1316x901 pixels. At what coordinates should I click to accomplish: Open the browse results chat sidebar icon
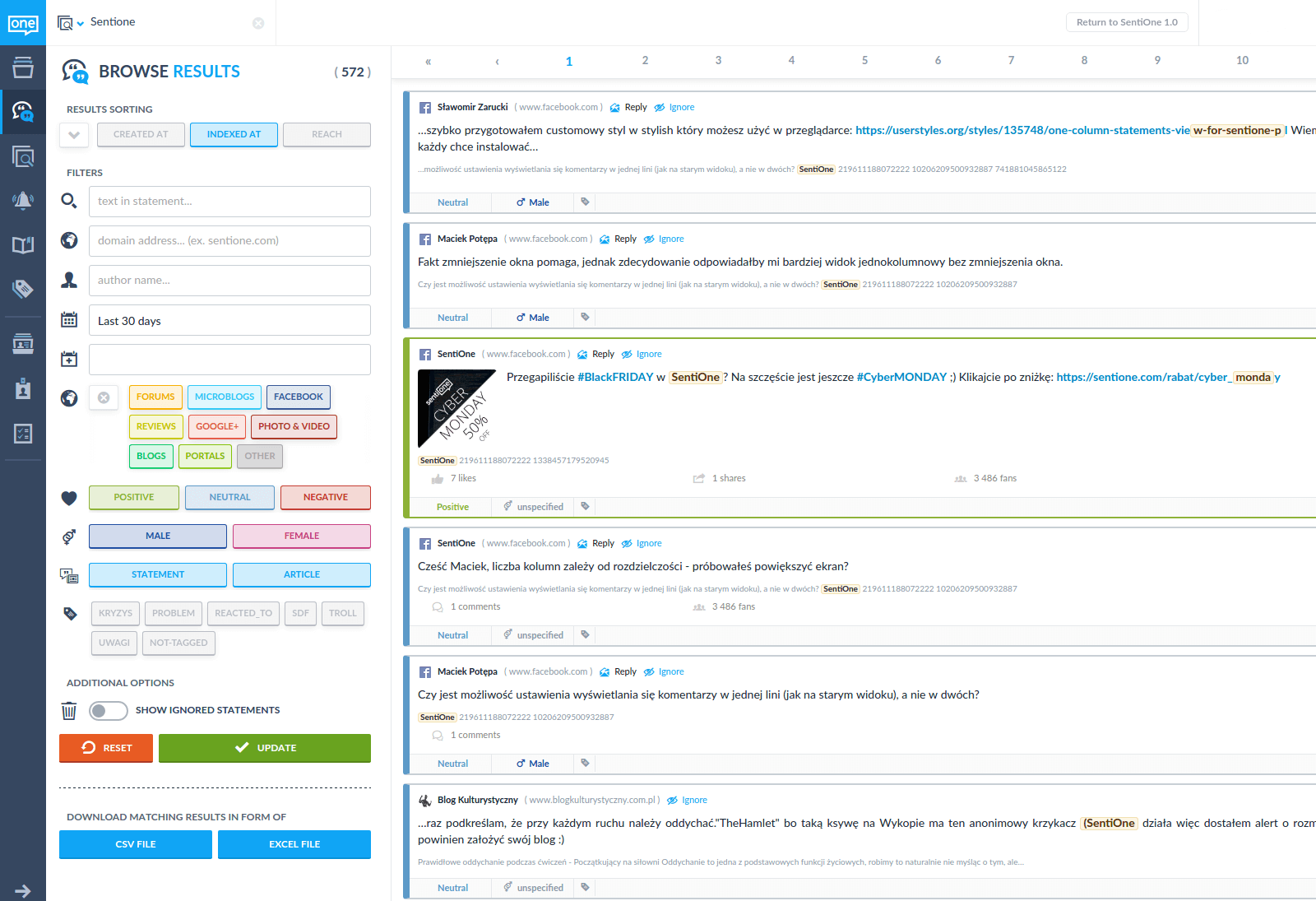[x=23, y=111]
